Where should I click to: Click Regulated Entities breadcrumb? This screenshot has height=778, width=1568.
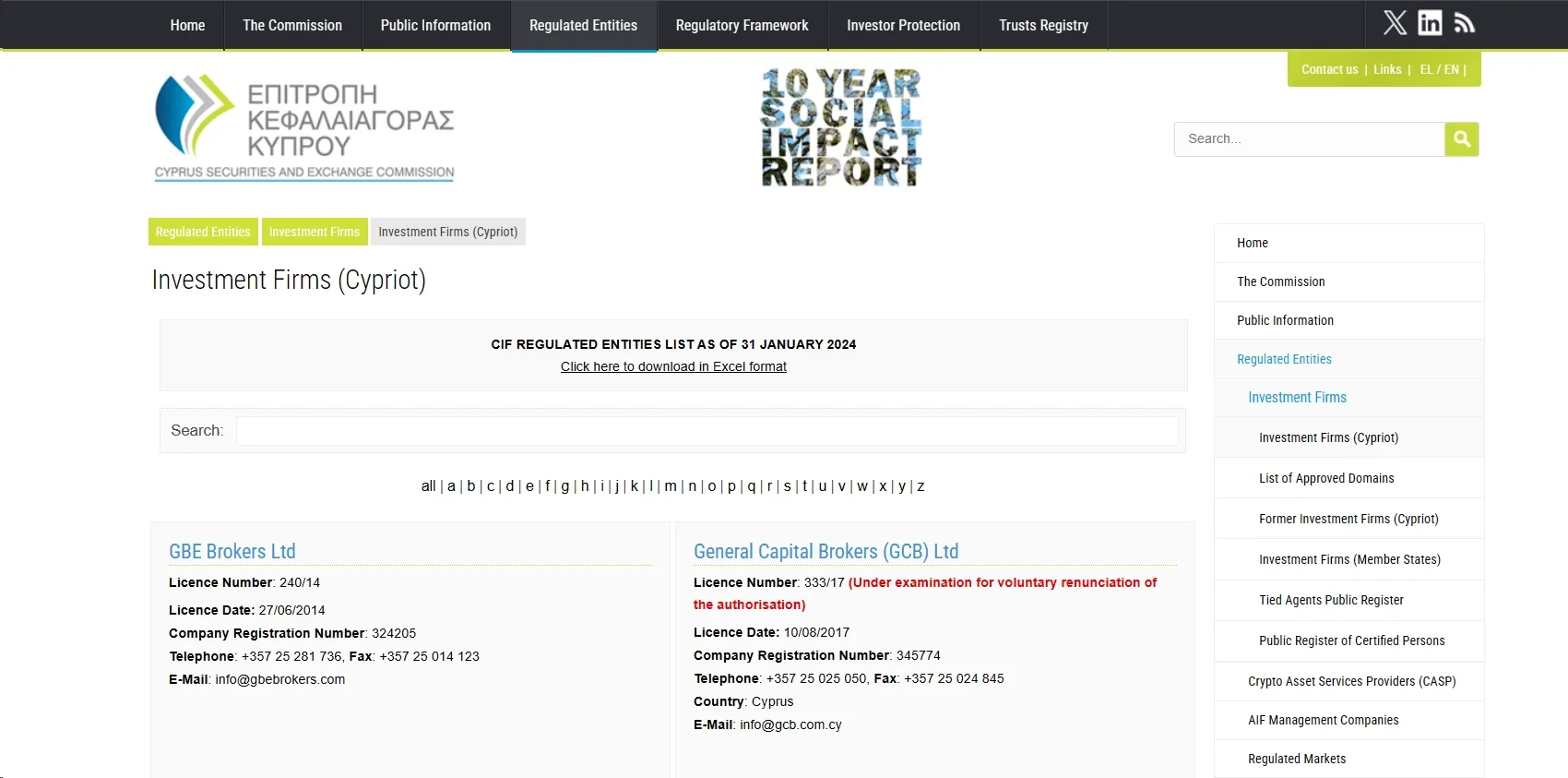[203, 232]
